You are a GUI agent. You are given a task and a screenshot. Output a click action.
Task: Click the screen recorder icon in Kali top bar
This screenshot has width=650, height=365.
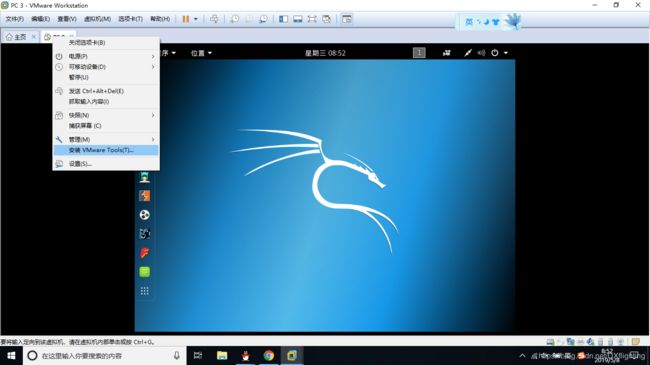pos(446,53)
